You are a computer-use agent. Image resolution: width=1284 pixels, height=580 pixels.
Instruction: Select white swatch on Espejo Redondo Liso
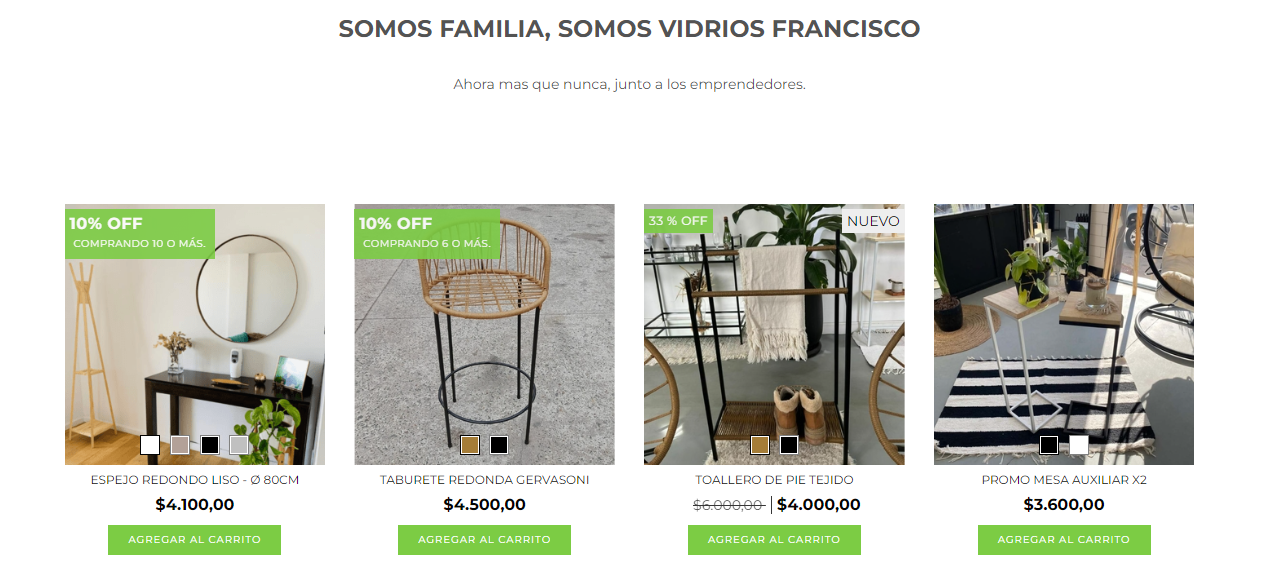(150, 445)
